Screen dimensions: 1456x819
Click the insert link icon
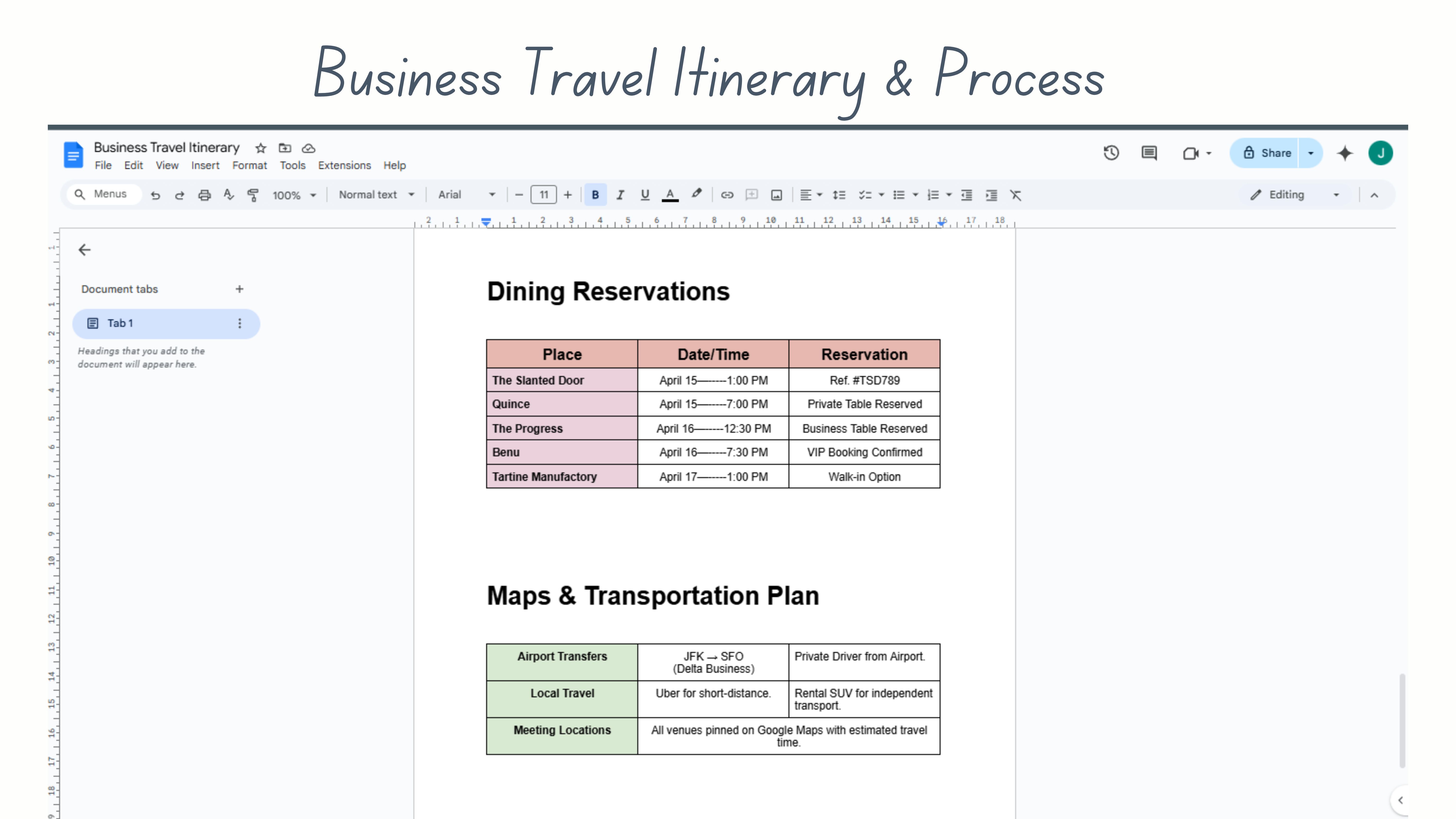pyautogui.click(x=727, y=195)
